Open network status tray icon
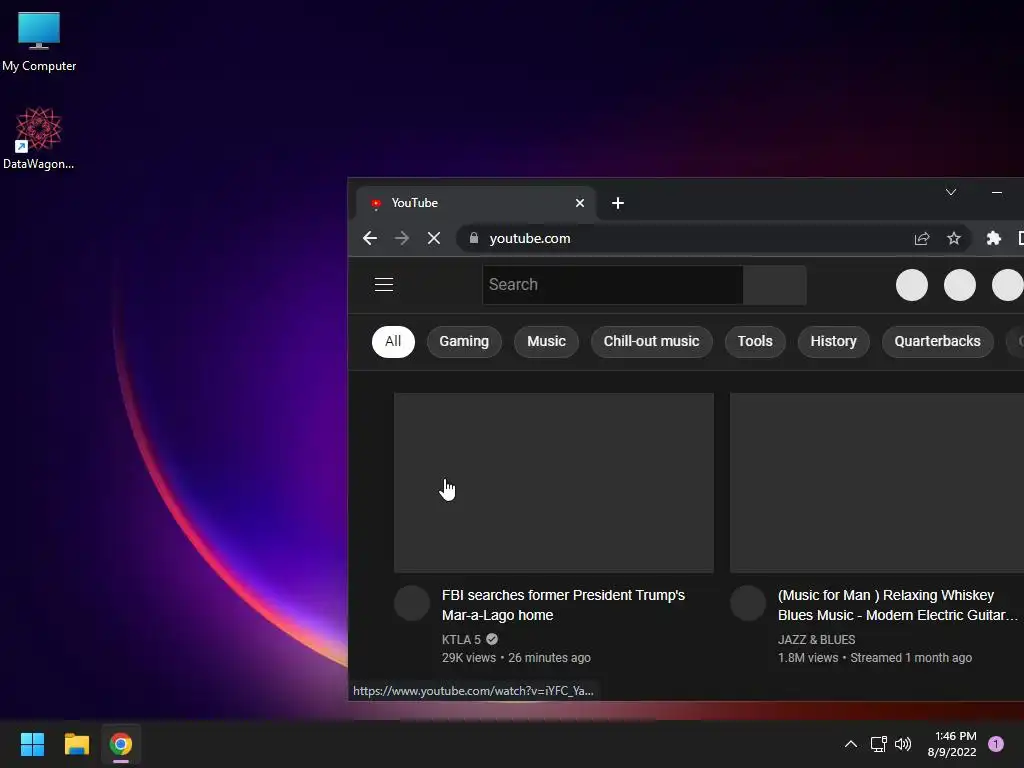1024x768 pixels. click(878, 744)
